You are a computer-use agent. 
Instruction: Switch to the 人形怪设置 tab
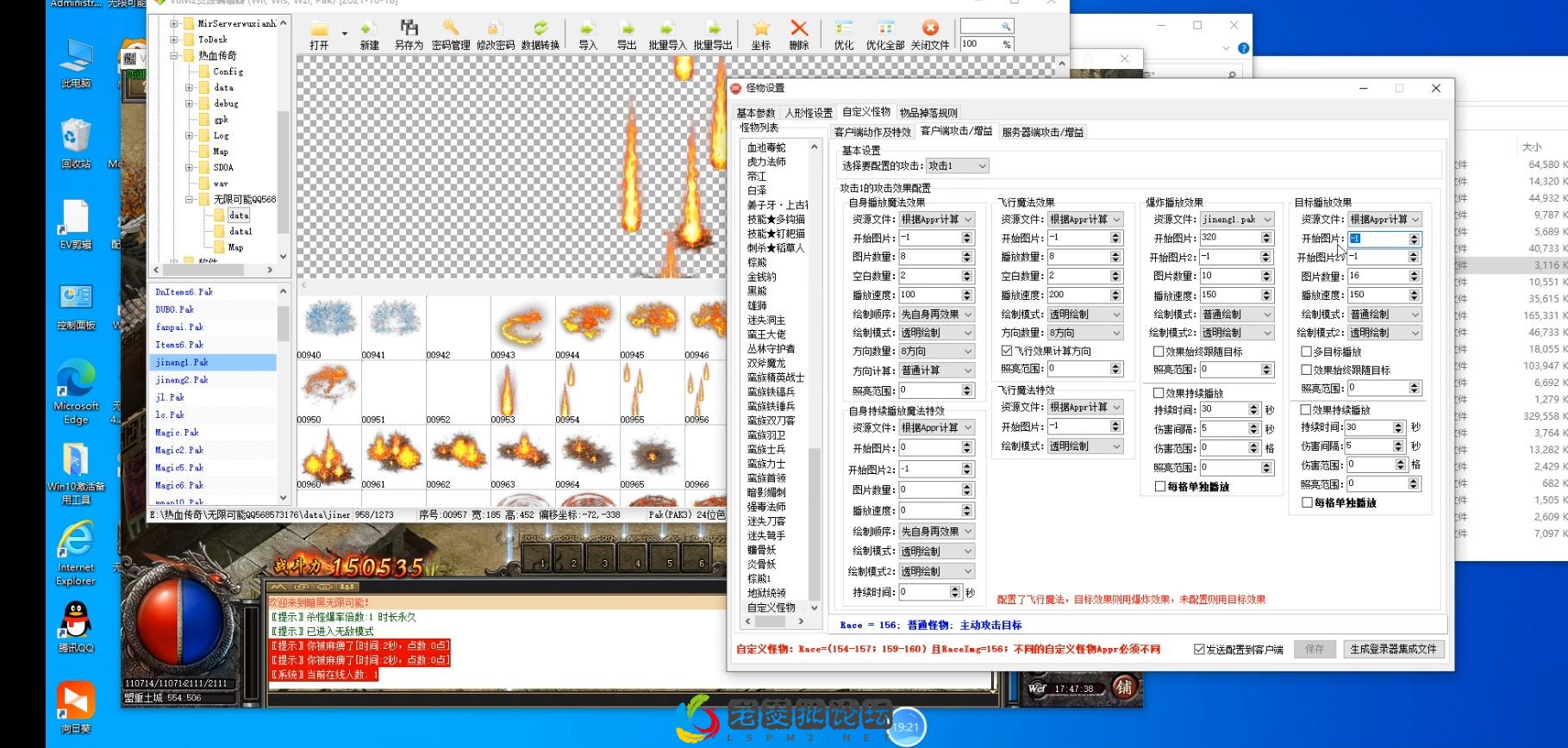[809, 113]
